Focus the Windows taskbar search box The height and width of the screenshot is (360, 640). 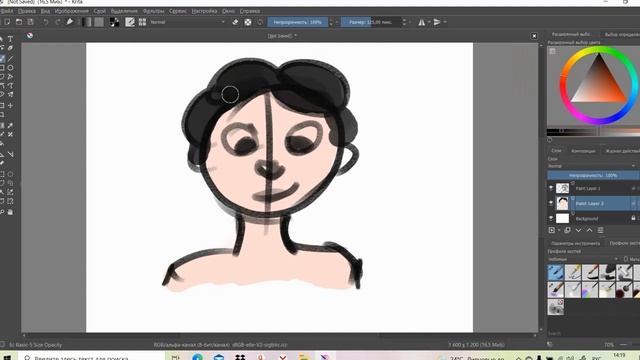91,358
